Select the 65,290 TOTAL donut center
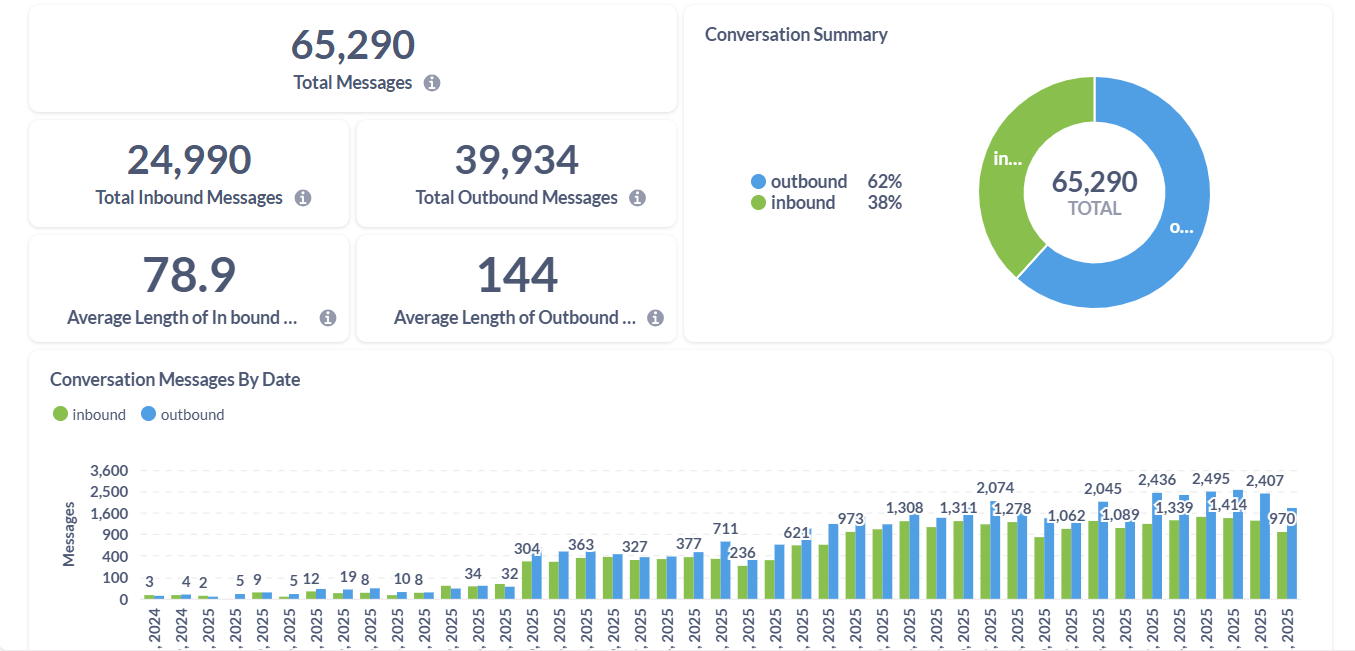This screenshot has height=651, width=1355. point(1094,192)
